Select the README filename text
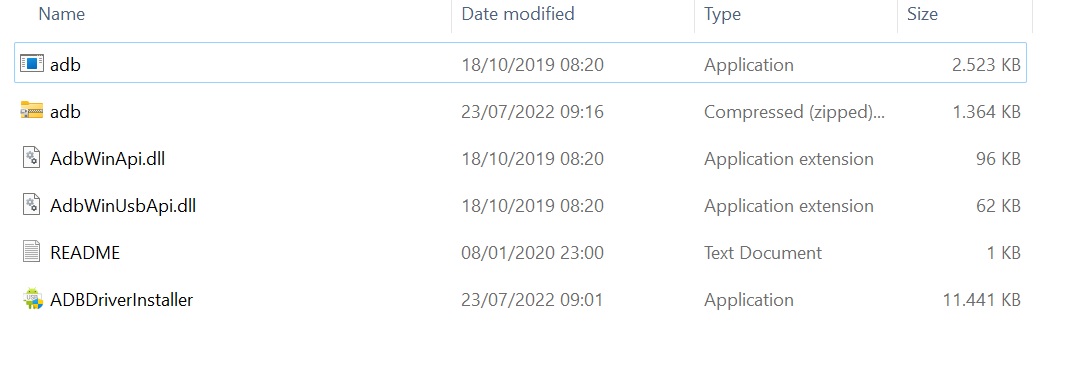The image size is (1065, 366). point(85,253)
